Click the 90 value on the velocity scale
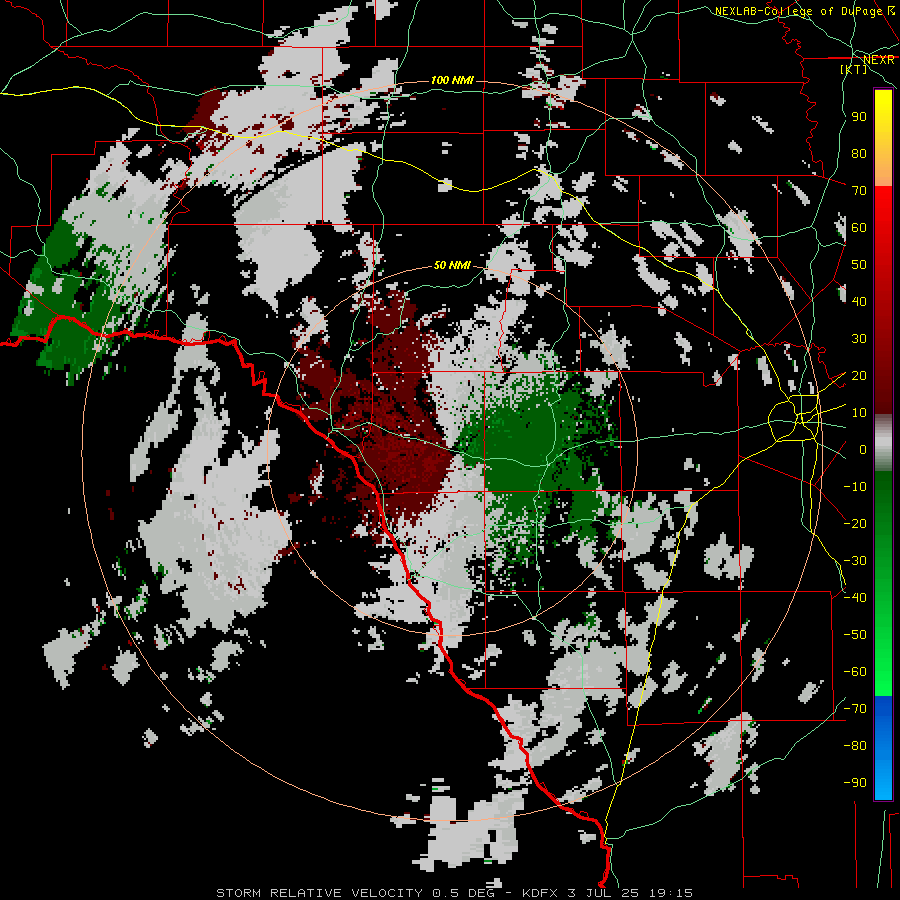Image resolution: width=900 pixels, height=900 pixels. 859,117
